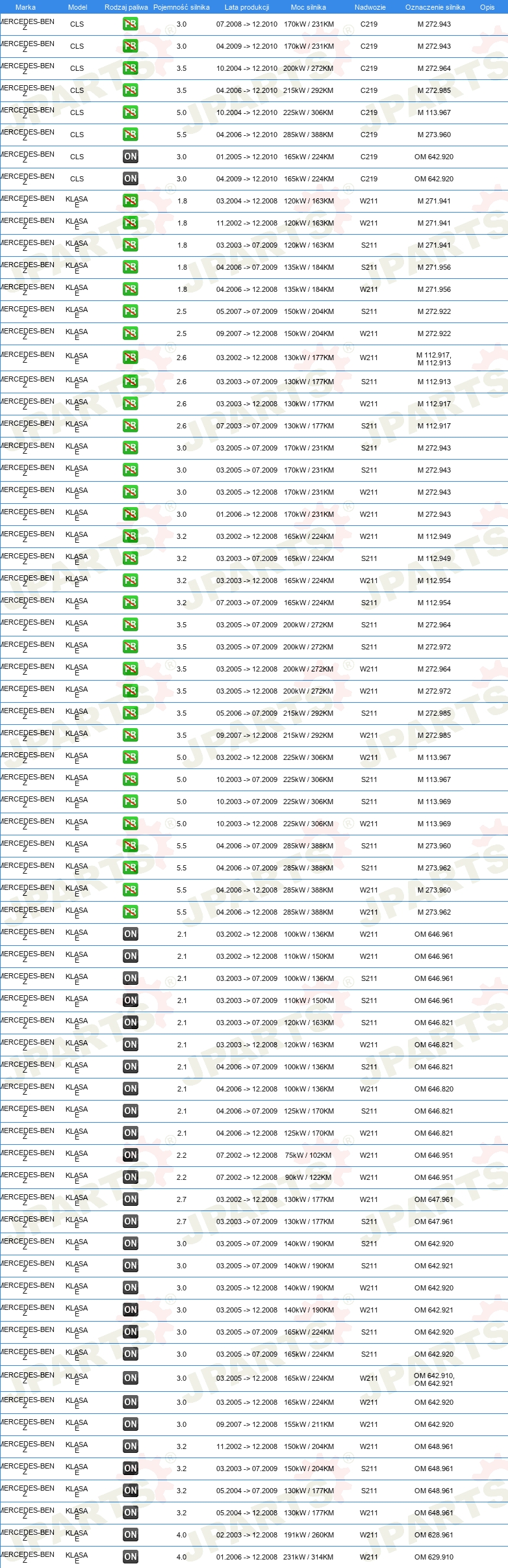Image resolution: width=508 pixels, height=1568 pixels.
Task: Click PB fuel icon in CLS 07.2008 row
Action: coord(131,24)
